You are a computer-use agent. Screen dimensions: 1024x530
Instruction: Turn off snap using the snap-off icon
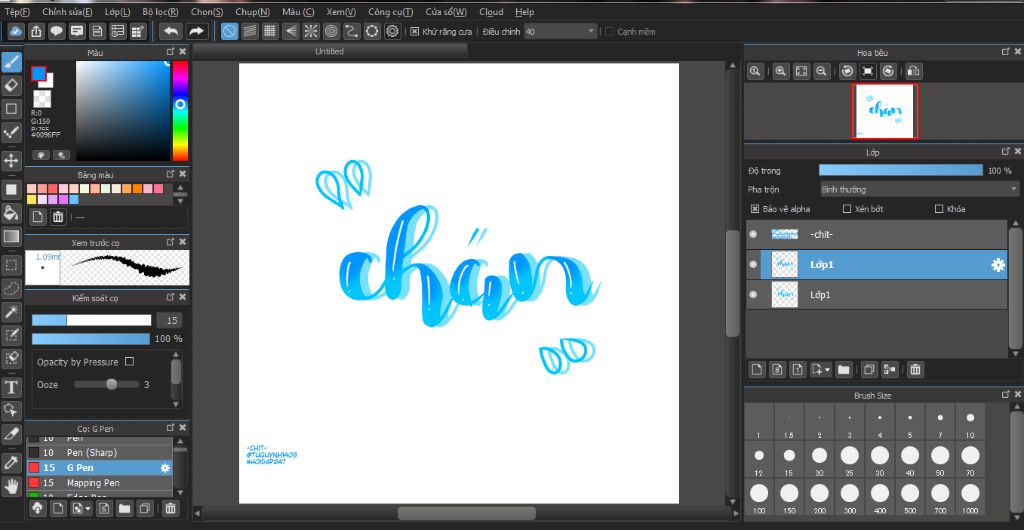229,31
